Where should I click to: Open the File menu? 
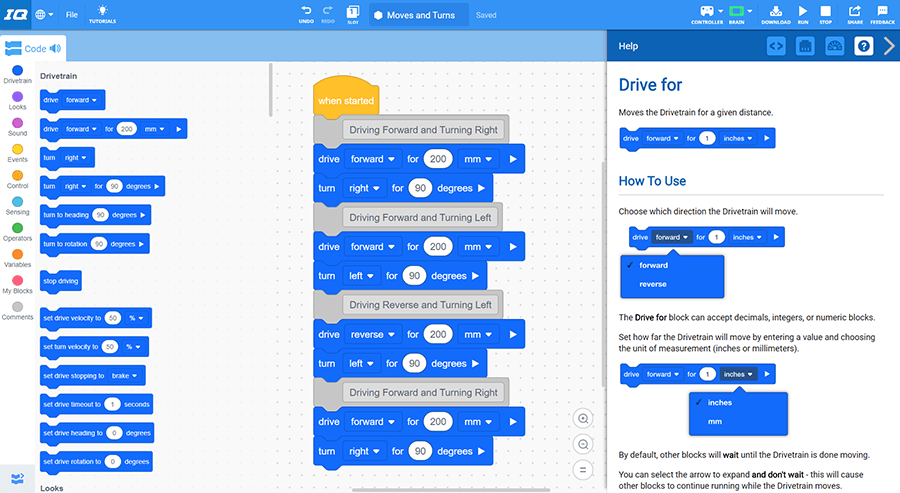tap(72, 15)
